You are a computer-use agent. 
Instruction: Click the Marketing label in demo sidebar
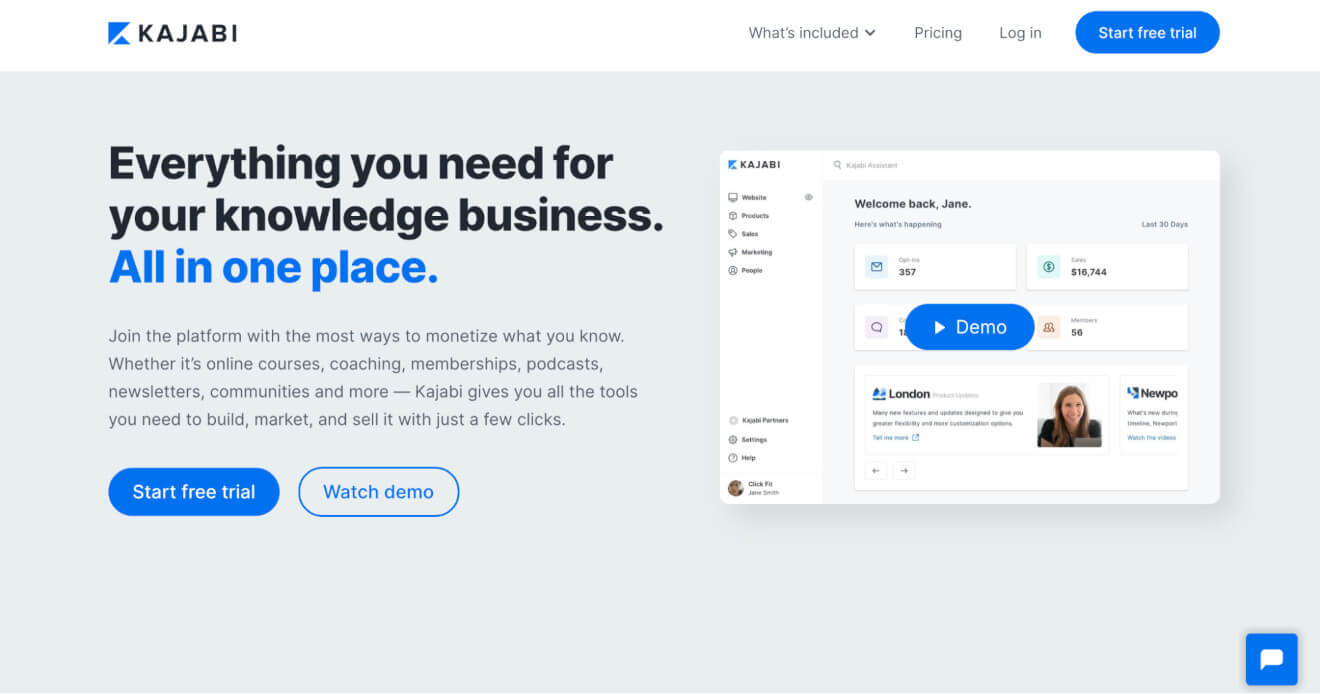pyautogui.click(x=757, y=252)
